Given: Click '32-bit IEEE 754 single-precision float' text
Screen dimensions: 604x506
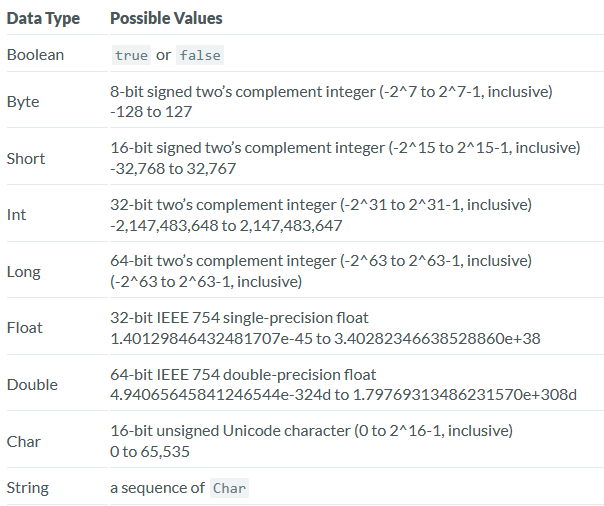Looking at the screenshot, I should 239,318.
